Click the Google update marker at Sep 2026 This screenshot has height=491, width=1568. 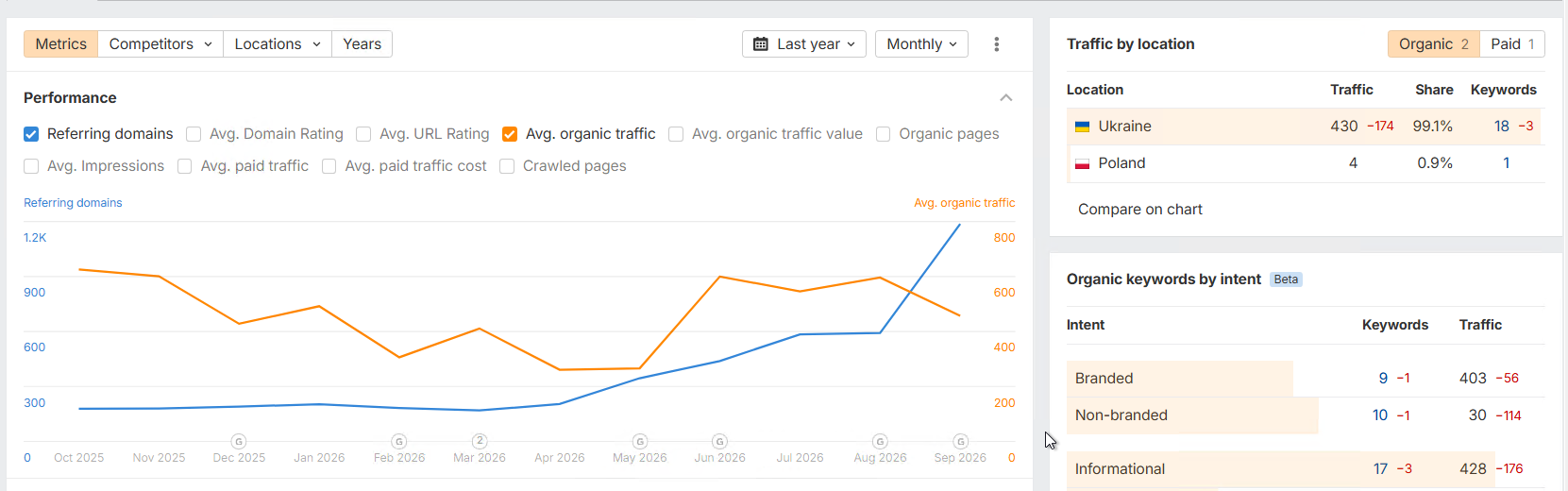960,441
